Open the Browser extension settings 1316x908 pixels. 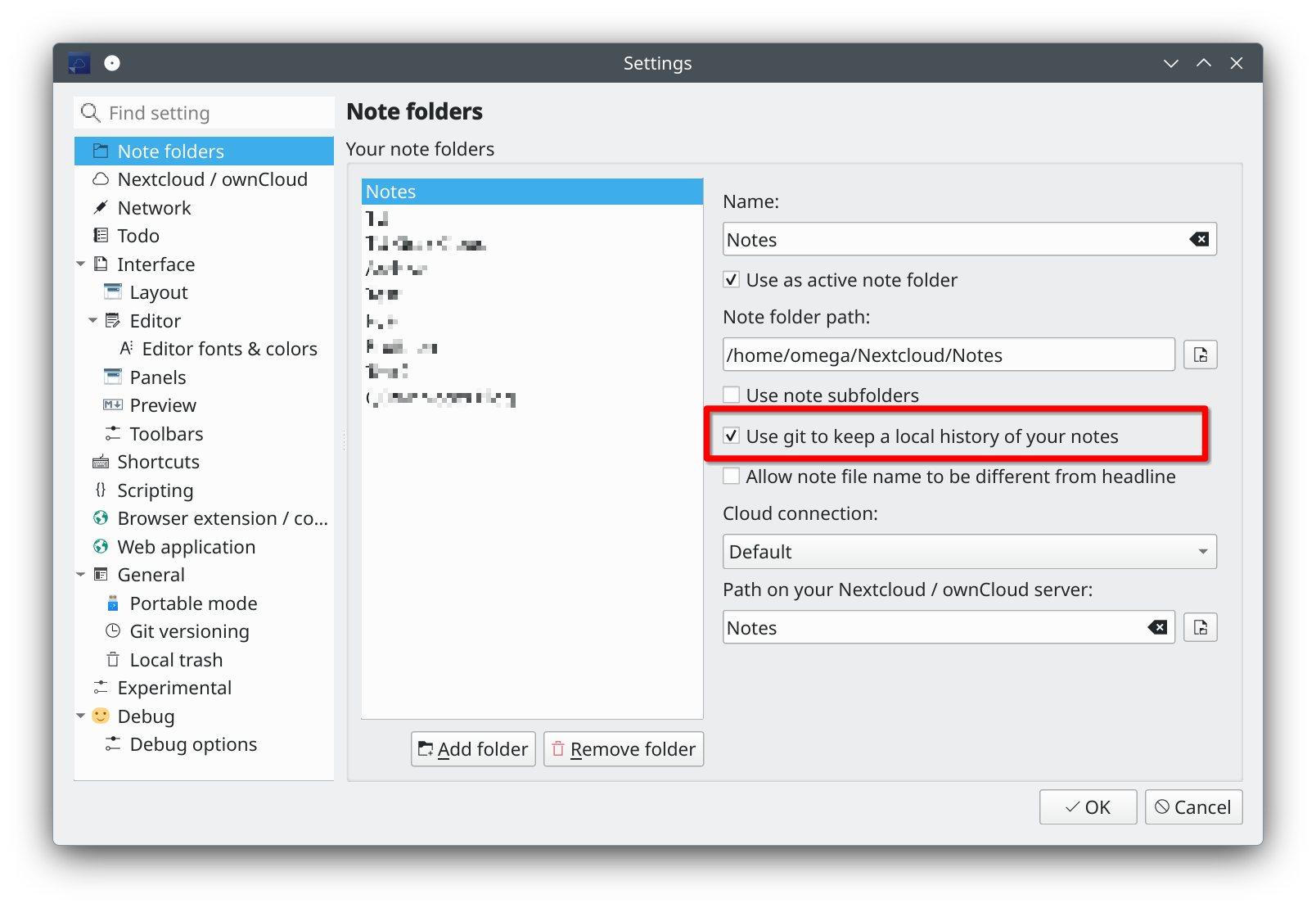coord(221,517)
